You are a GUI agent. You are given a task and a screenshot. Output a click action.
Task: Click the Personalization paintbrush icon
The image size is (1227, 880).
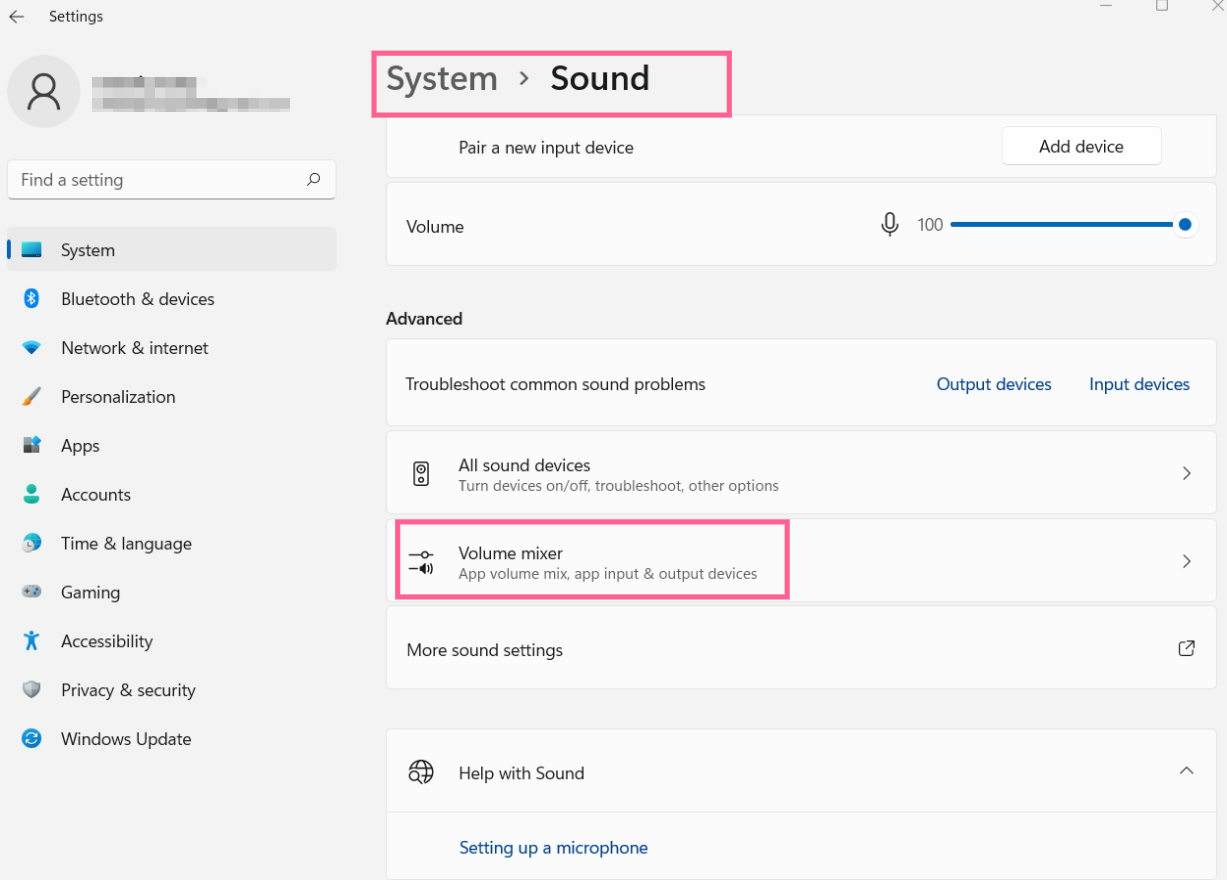[x=32, y=397]
